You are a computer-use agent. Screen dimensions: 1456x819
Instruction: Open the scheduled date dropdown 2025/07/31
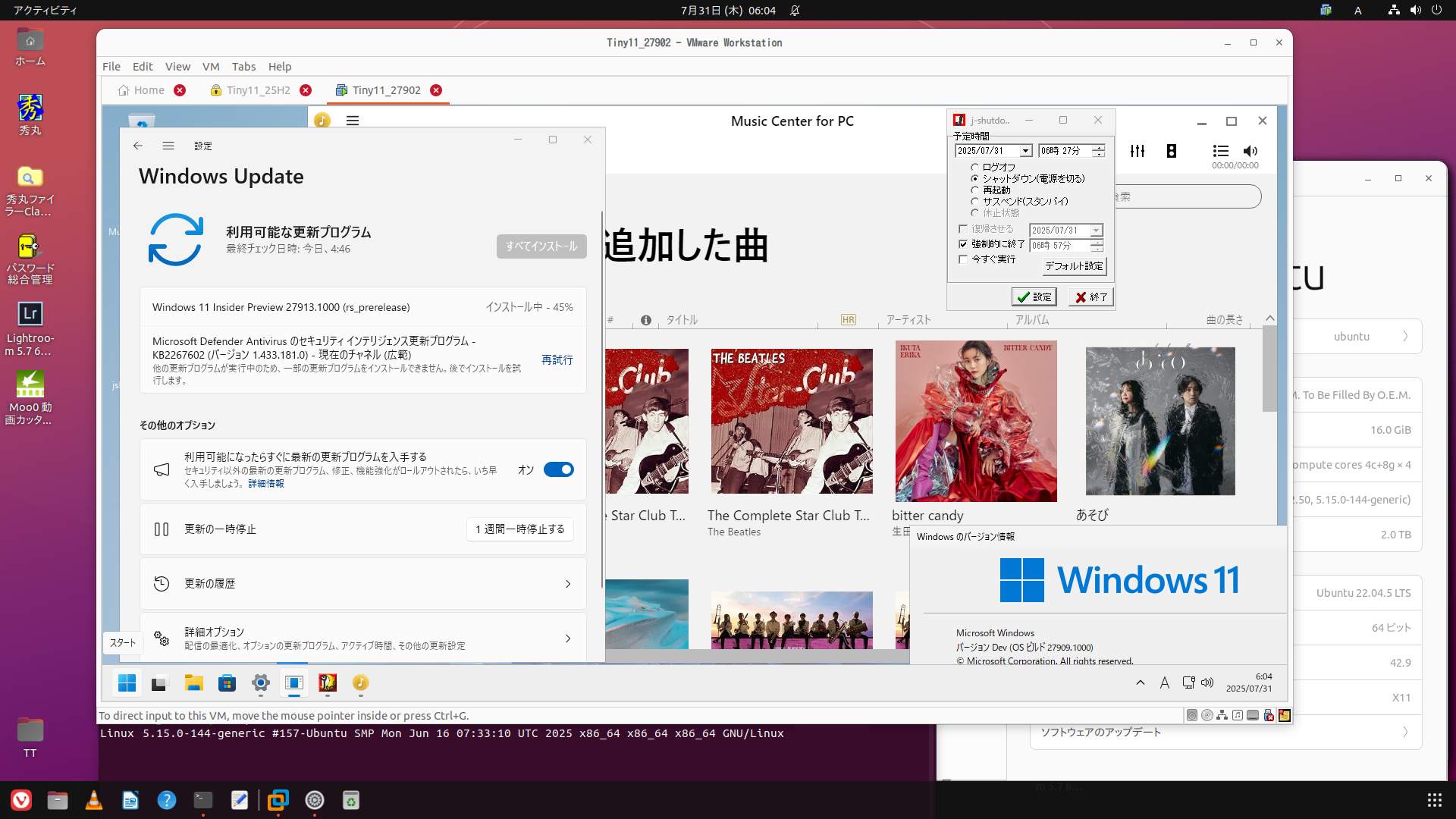point(1025,151)
